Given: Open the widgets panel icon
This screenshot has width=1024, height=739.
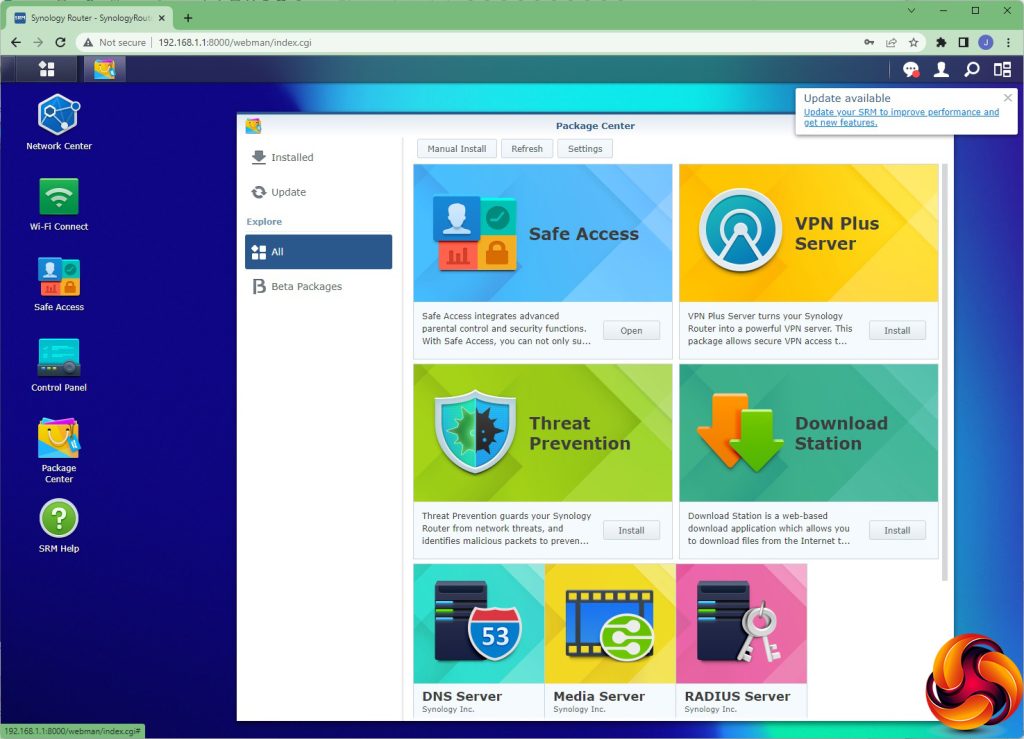Looking at the screenshot, I should (1002, 69).
